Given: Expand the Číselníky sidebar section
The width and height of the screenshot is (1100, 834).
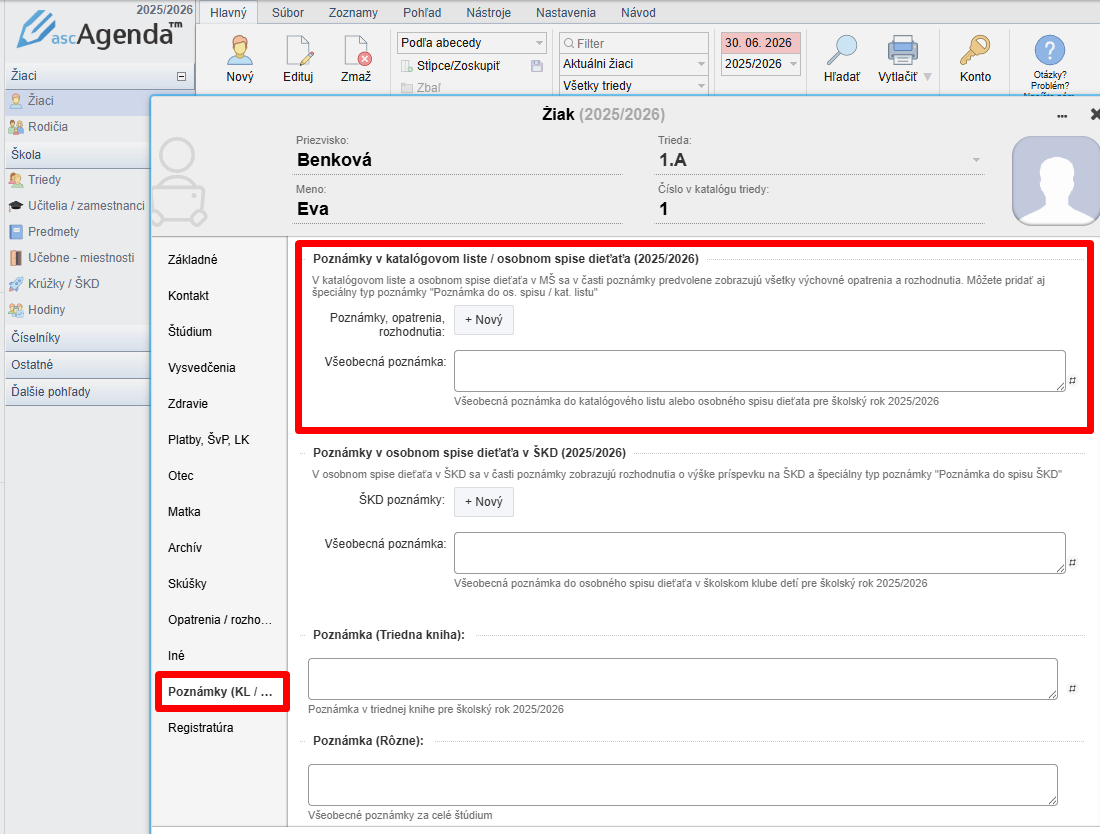Looking at the screenshot, I should [x=77, y=338].
